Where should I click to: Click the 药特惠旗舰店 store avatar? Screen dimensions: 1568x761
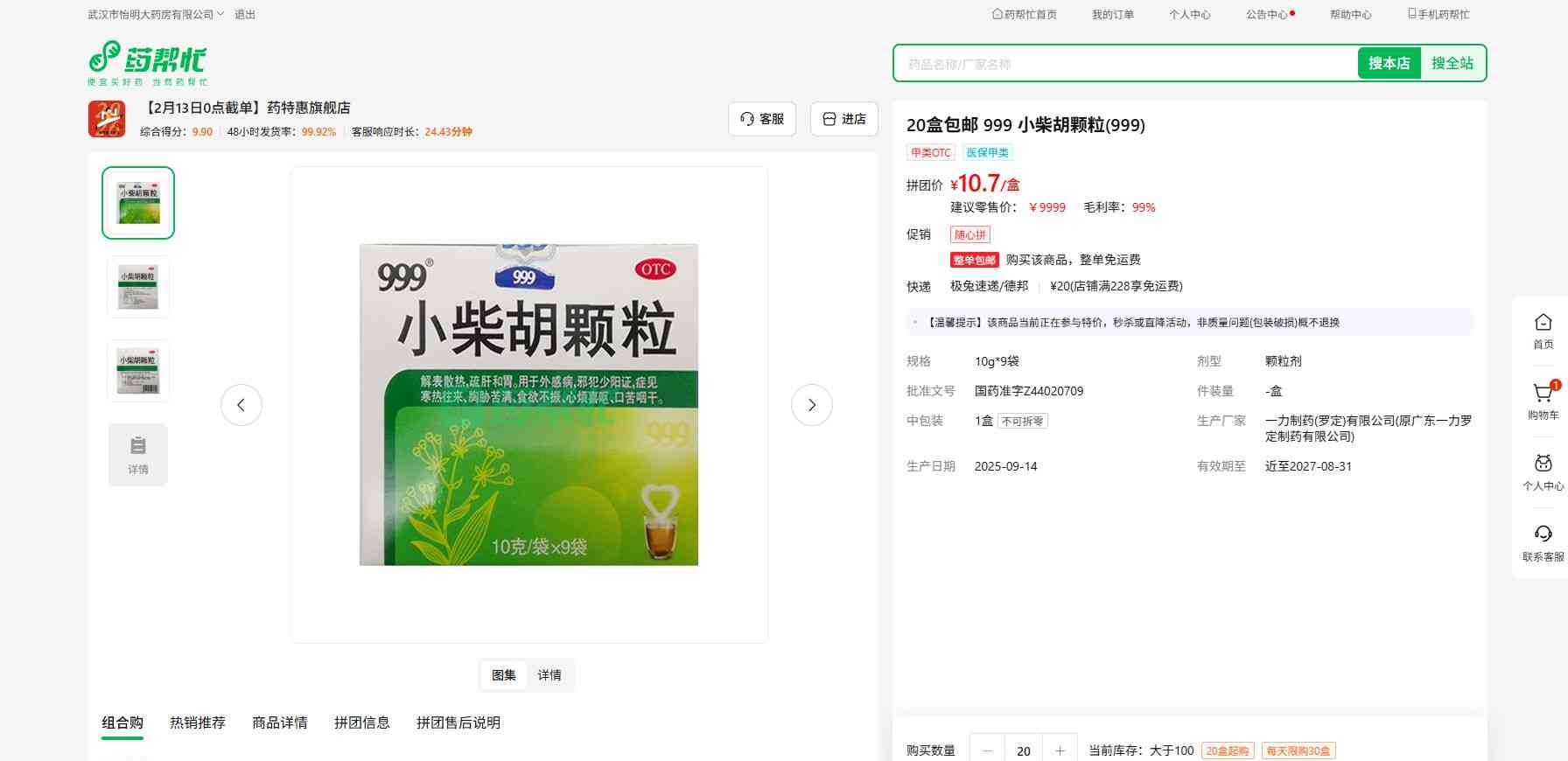tap(107, 119)
